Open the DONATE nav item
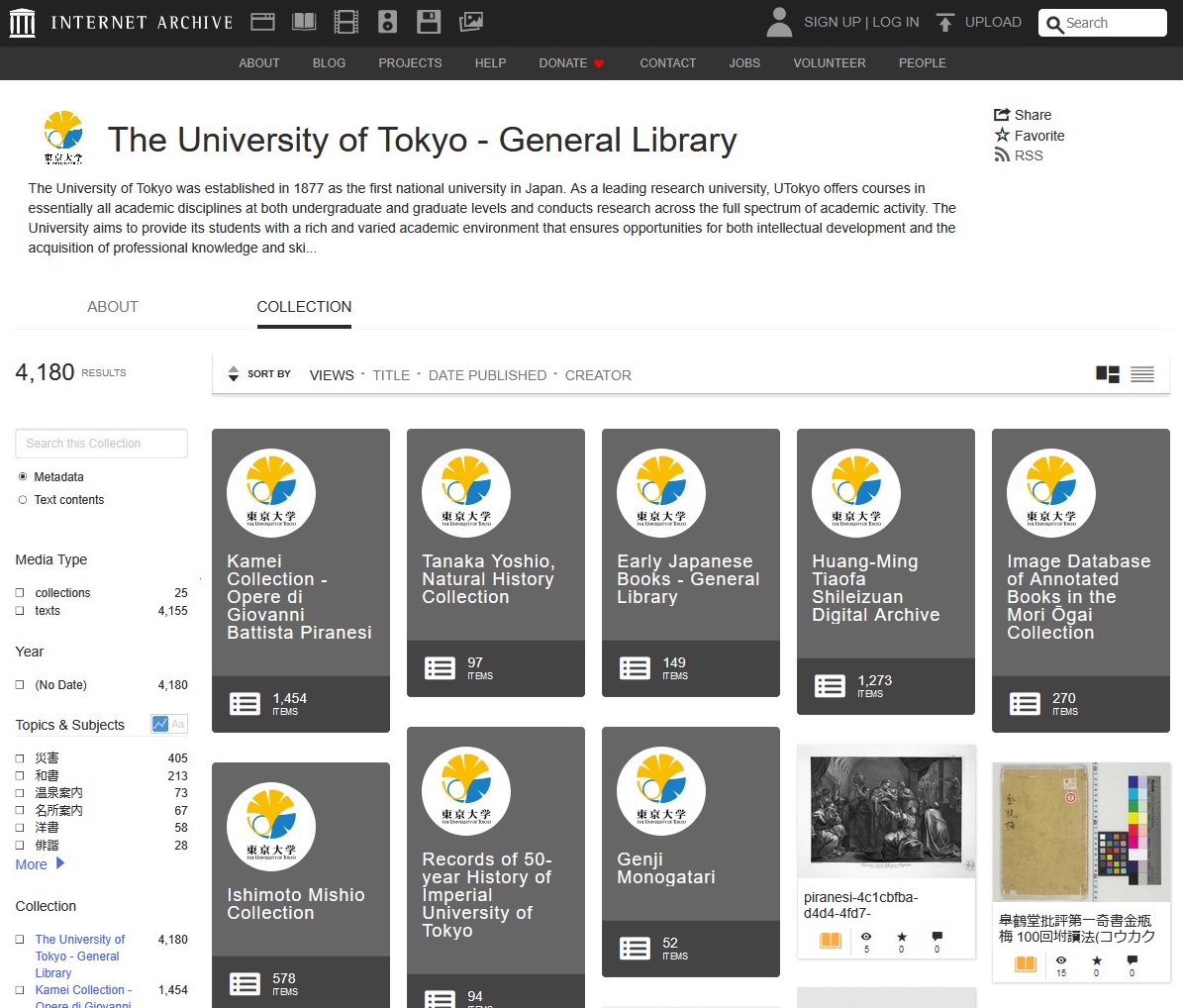 tap(571, 62)
